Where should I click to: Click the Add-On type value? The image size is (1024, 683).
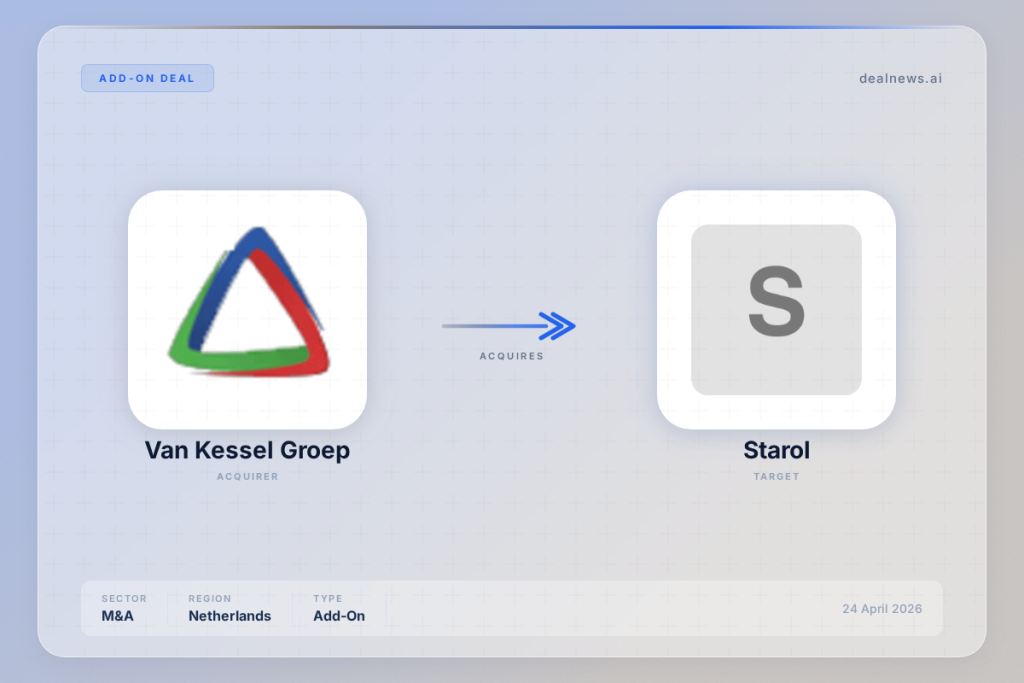coord(339,616)
